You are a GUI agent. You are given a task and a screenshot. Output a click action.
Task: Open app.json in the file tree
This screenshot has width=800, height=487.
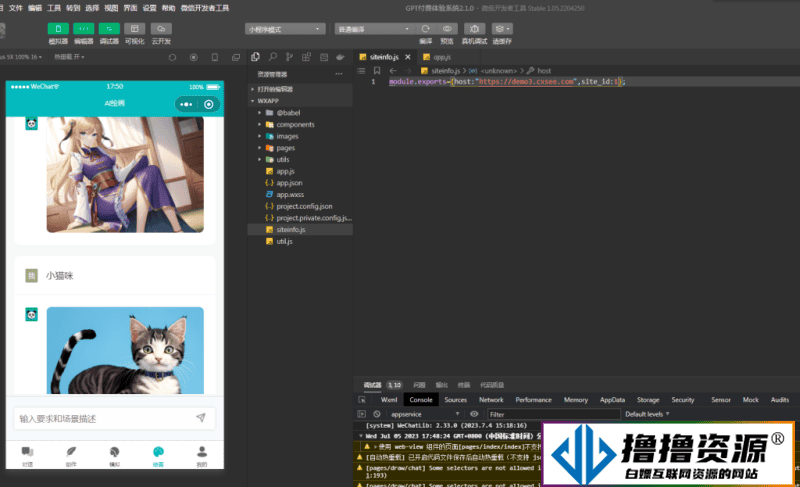tap(289, 183)
